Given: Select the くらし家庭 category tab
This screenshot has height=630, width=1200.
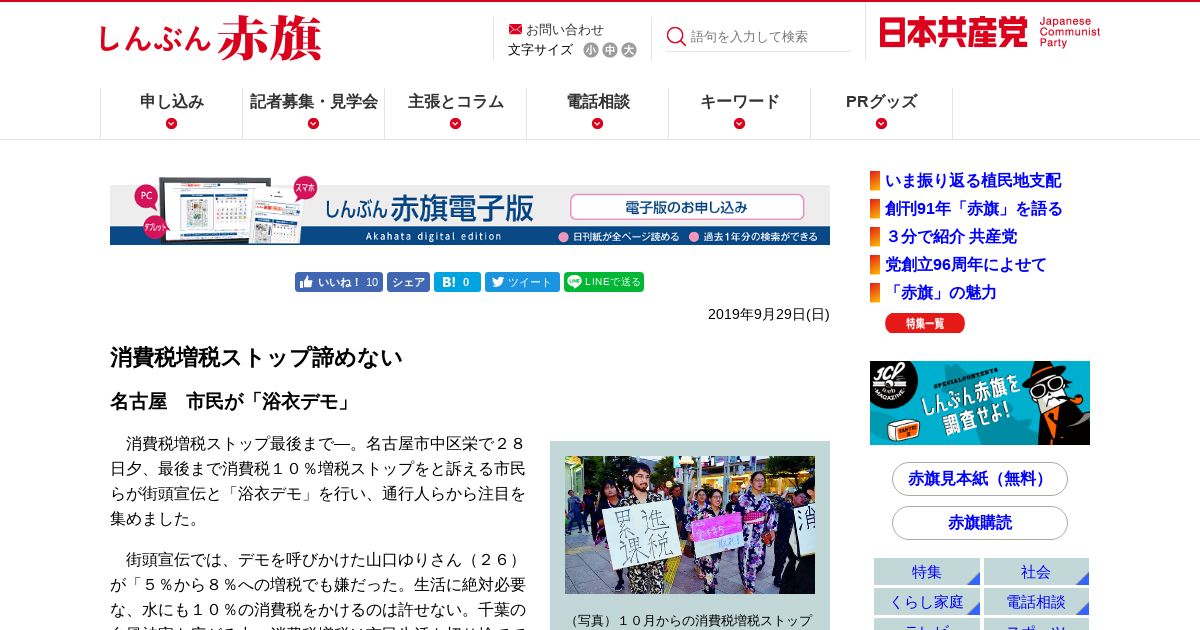Looking at the screenshot, I should pos(927,602).
